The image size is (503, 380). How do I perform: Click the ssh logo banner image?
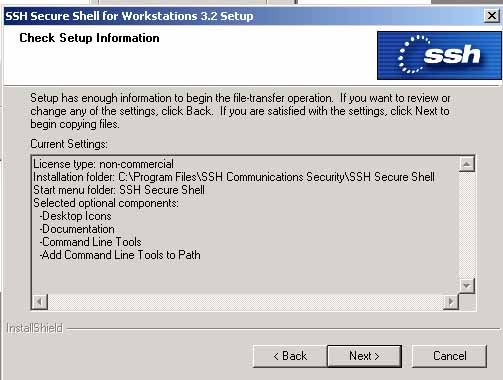click(x=439, y=55)
